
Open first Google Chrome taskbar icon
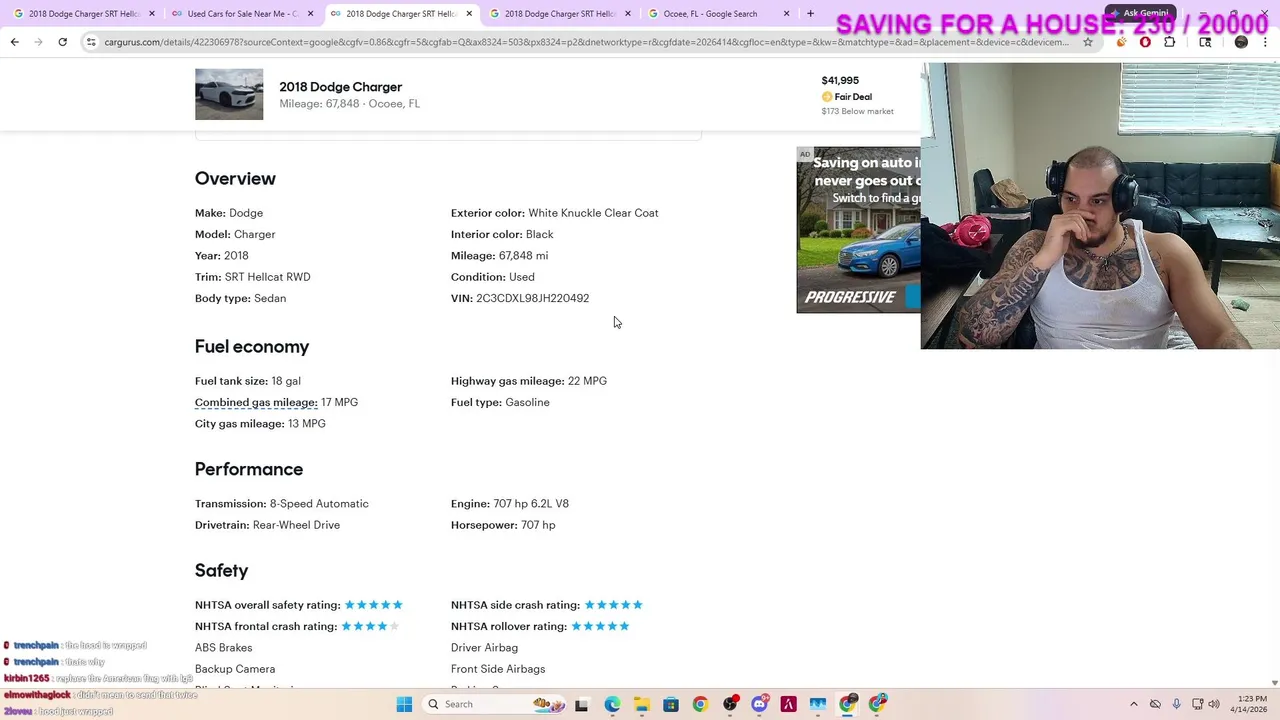coord(700,704)
